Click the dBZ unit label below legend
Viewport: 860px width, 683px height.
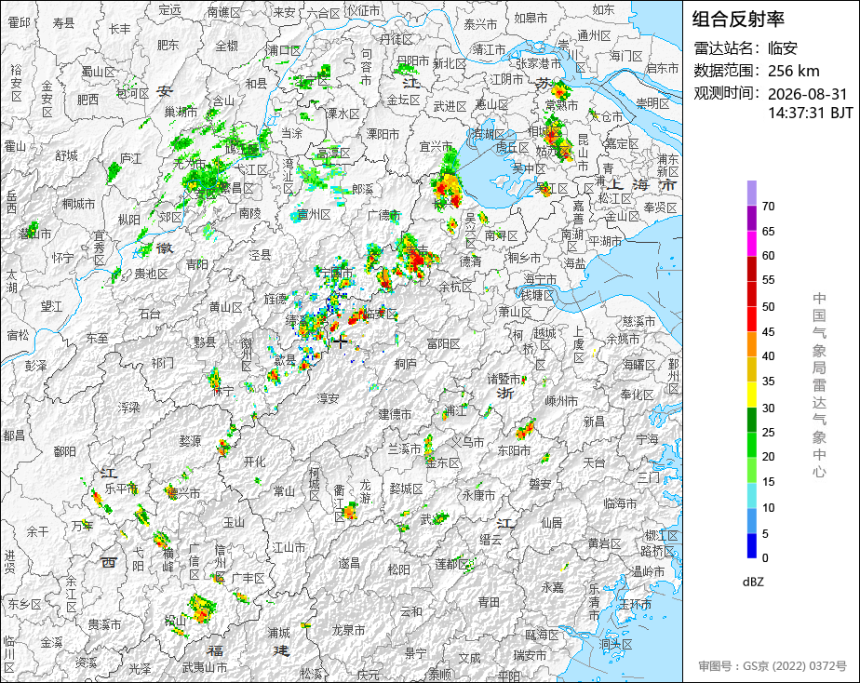(753, 582)
